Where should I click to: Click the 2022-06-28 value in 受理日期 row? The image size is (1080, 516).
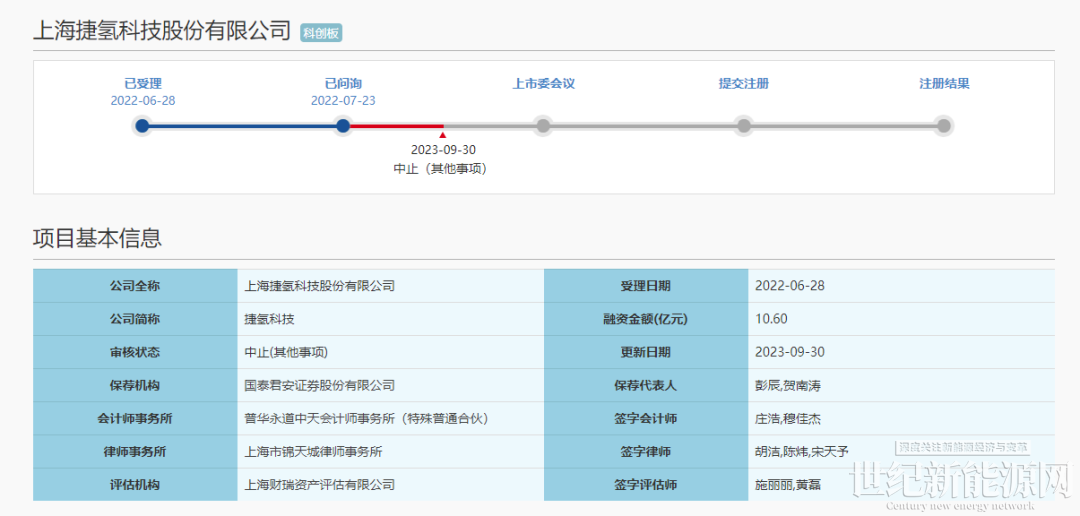790,286
